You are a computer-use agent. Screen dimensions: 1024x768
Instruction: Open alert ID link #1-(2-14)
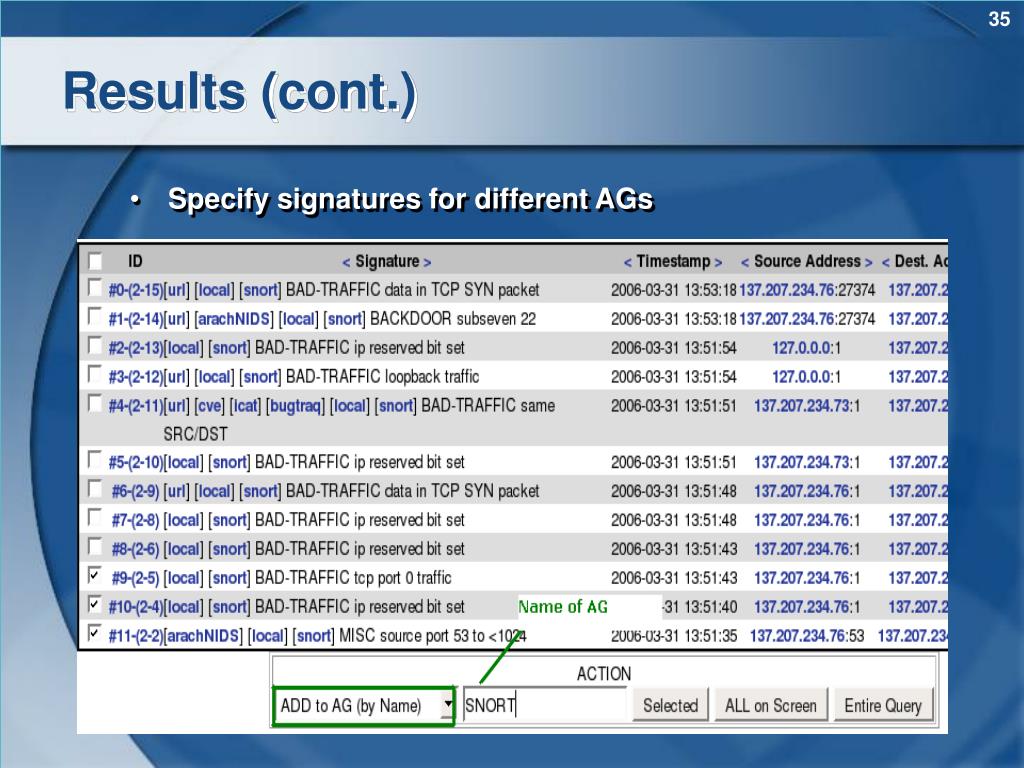click(136, 319)
